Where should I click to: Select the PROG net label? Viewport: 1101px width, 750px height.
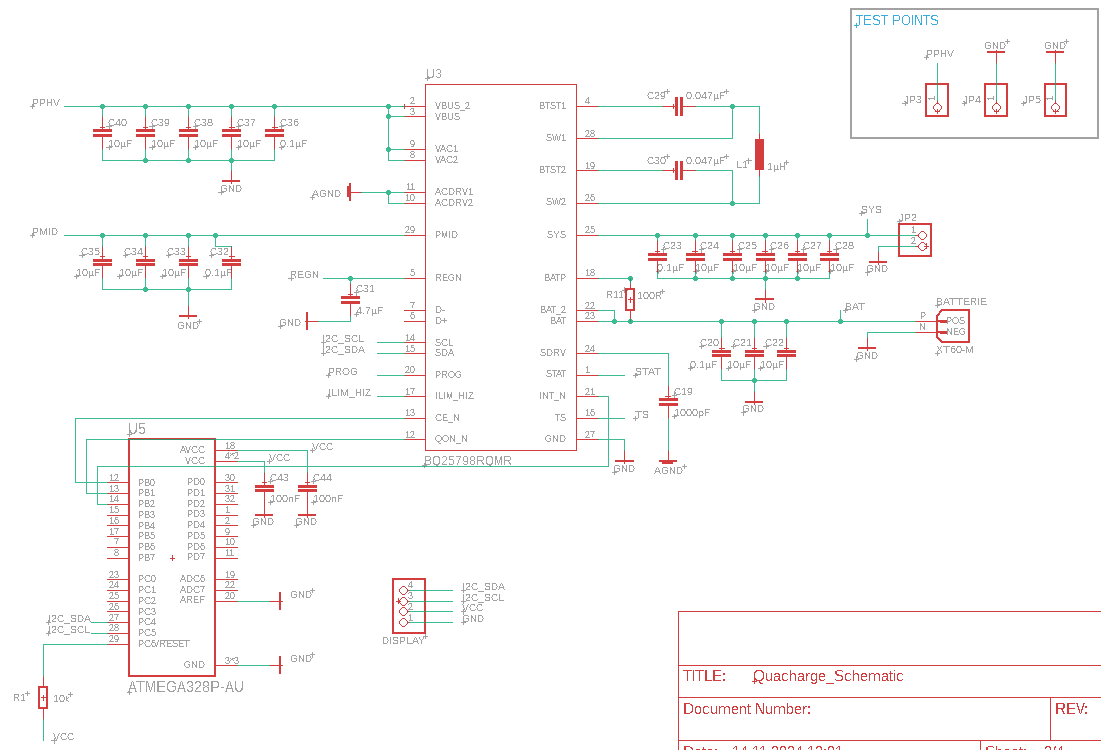coord(343,371)
